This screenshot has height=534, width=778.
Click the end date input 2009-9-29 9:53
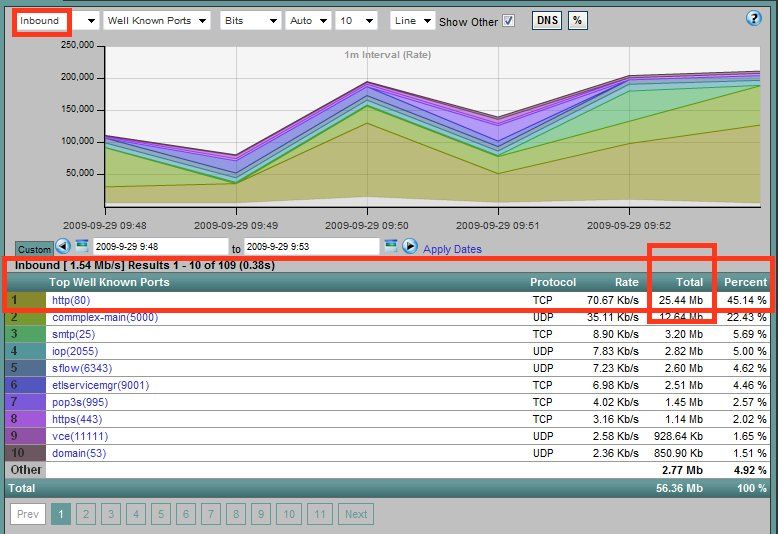pos(312,247)
